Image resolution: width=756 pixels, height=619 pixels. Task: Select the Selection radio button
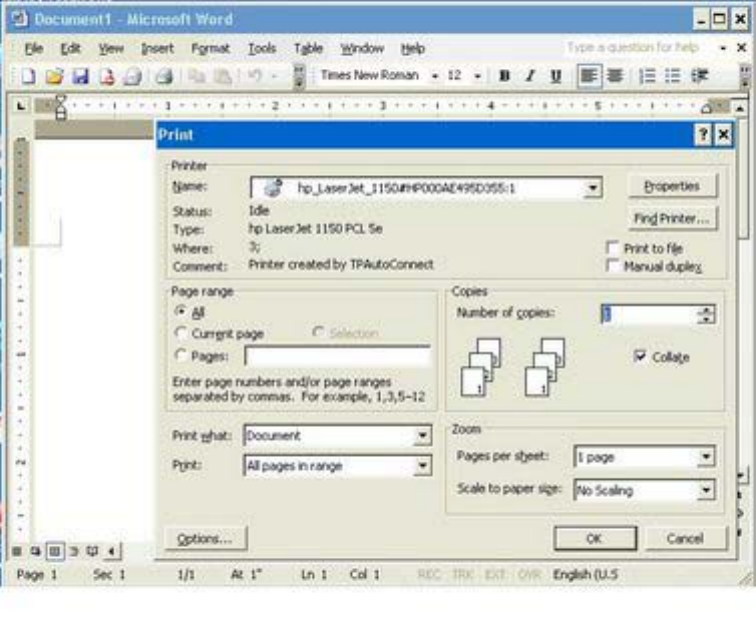[x=318, y=332]
